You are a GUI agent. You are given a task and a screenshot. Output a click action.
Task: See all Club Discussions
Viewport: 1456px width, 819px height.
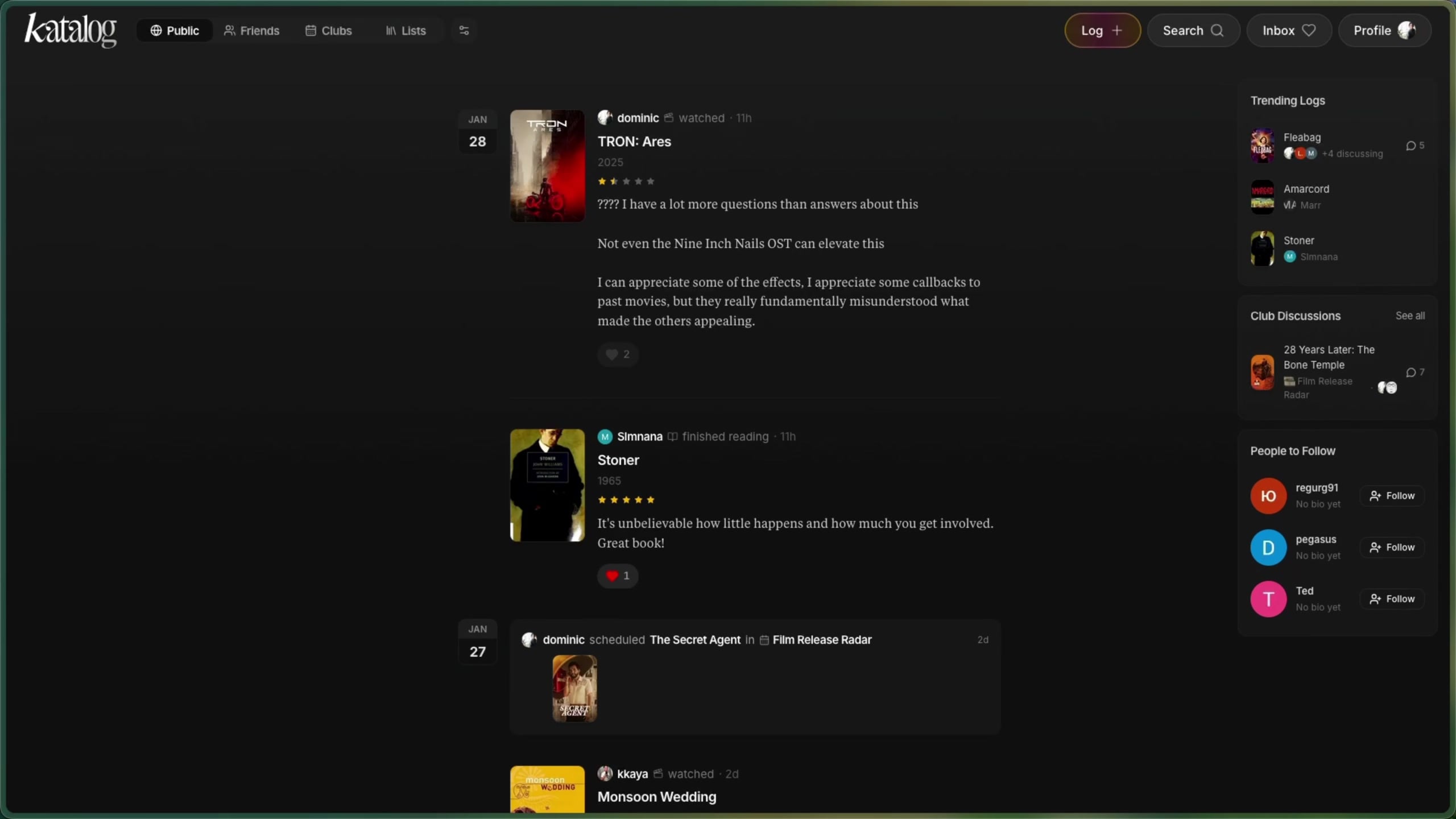click(1409, 316)
